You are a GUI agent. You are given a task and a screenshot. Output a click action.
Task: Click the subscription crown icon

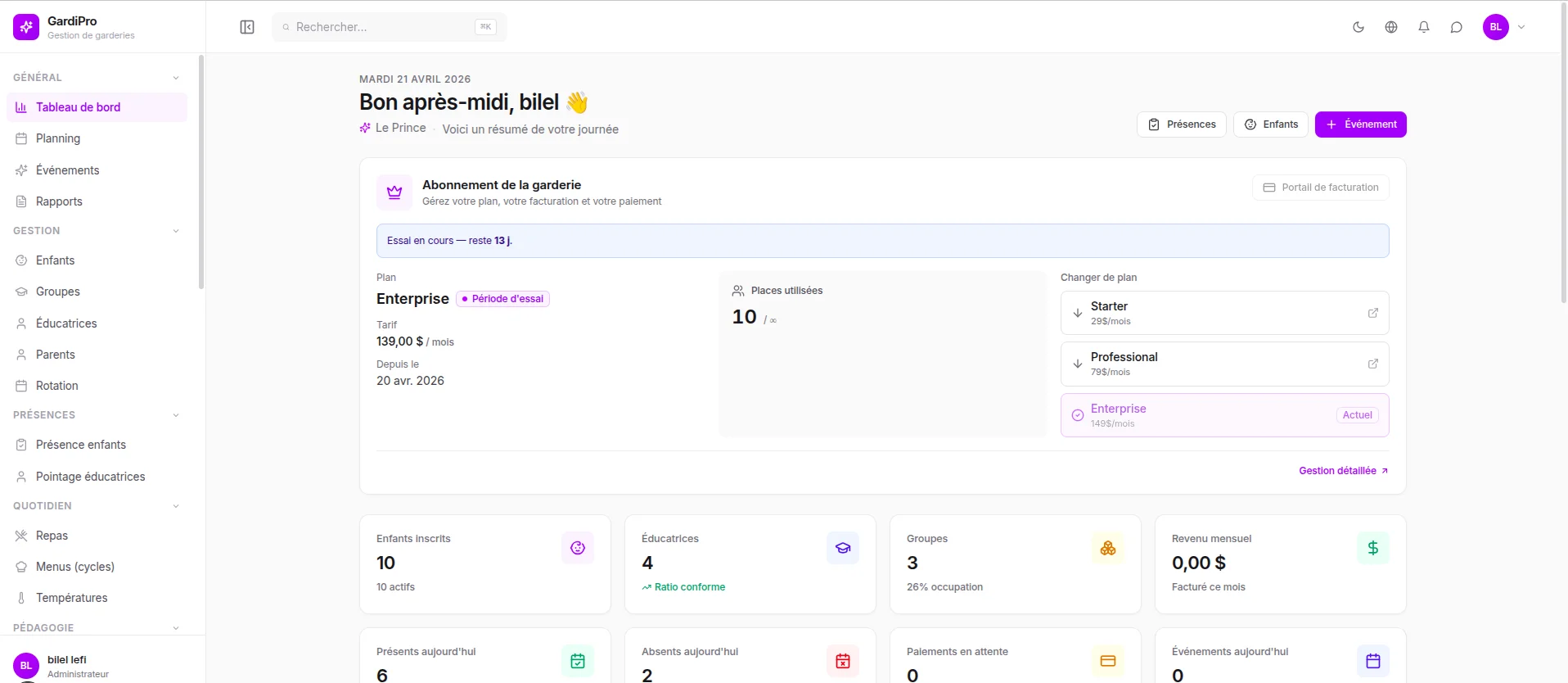394,192
